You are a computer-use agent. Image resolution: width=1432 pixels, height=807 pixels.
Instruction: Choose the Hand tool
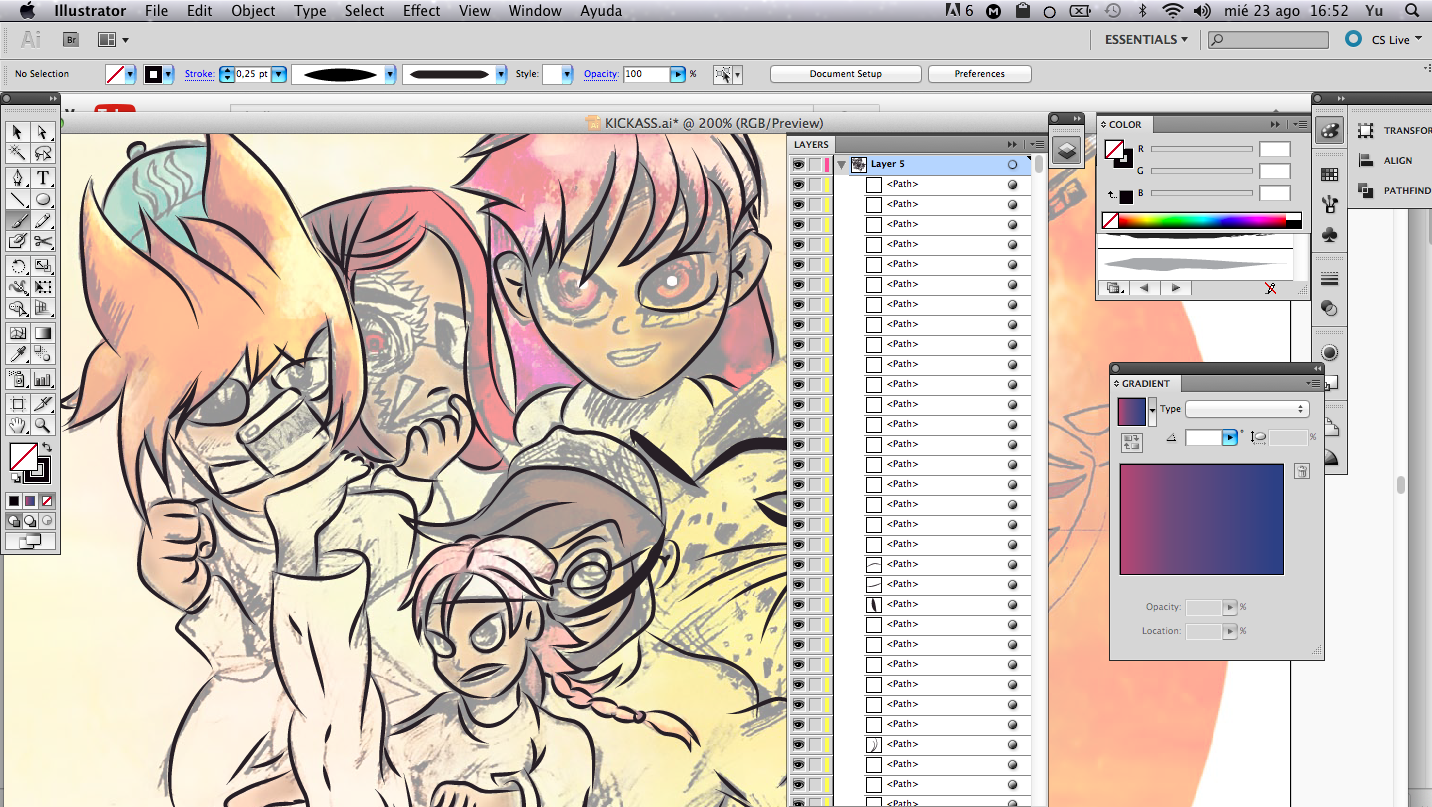tap(17, 425)
